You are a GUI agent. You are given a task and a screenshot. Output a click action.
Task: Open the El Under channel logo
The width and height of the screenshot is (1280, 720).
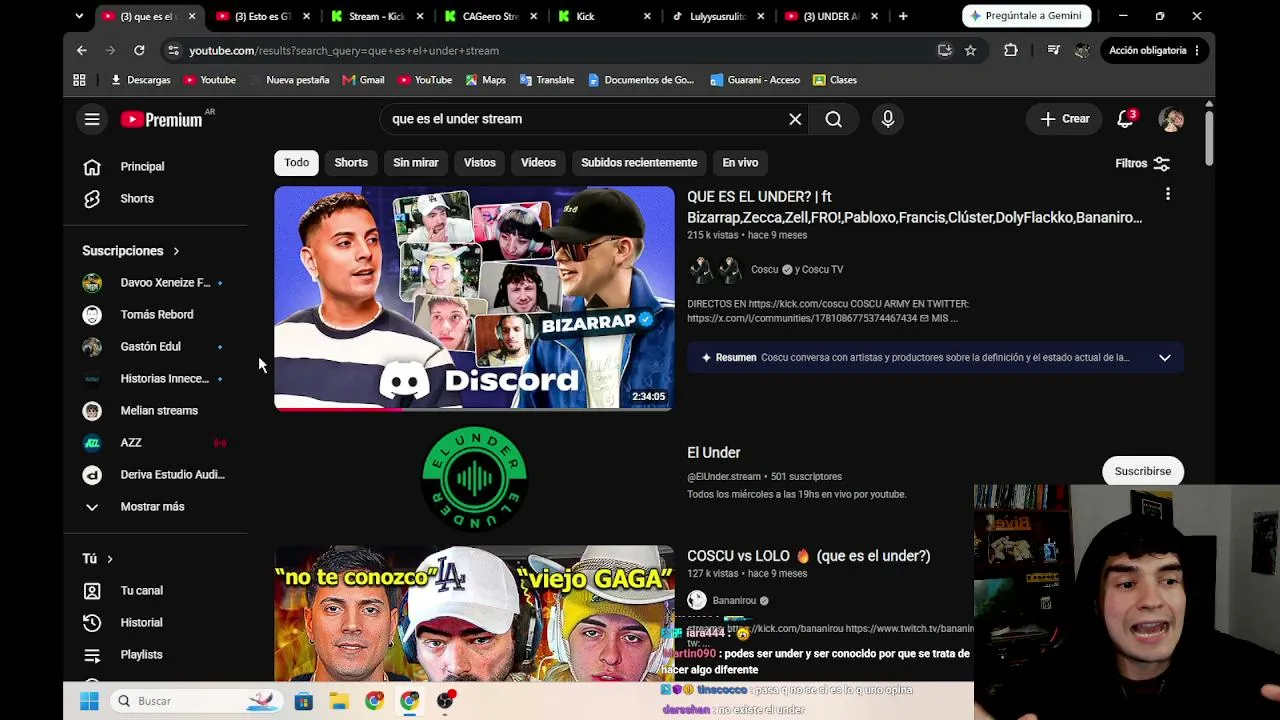[x=475, y=478]
